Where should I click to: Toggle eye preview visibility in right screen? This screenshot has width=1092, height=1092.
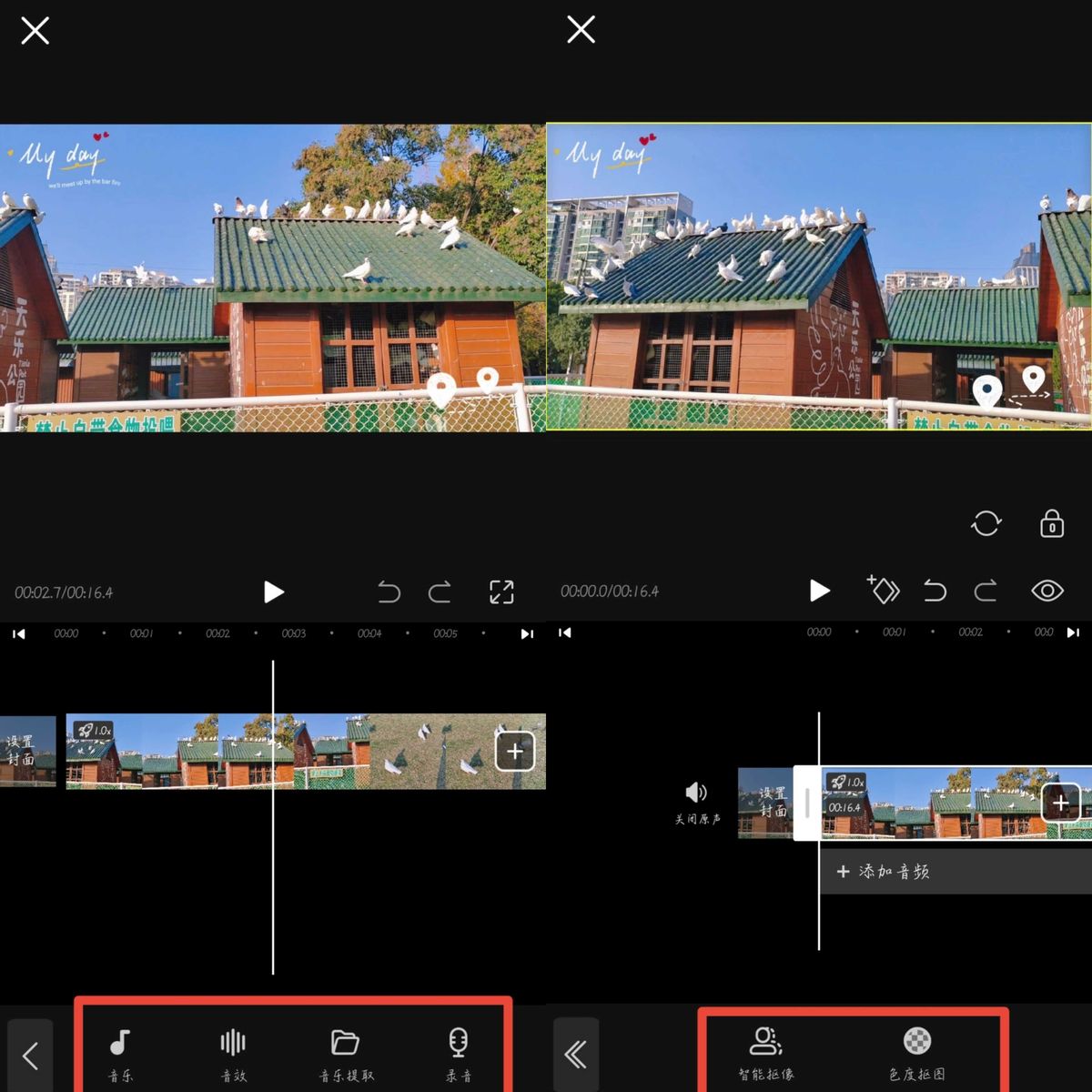[x=1047, y=591]
